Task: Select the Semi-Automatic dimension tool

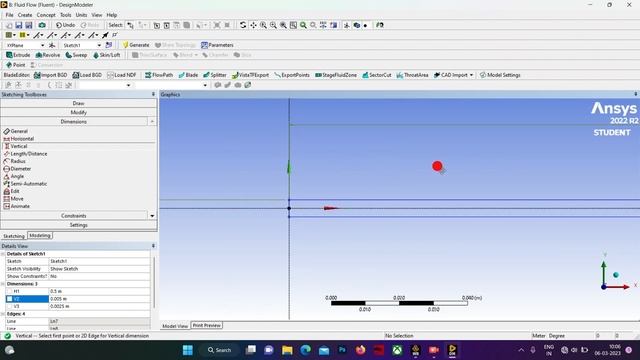Action: click(25, 184)
